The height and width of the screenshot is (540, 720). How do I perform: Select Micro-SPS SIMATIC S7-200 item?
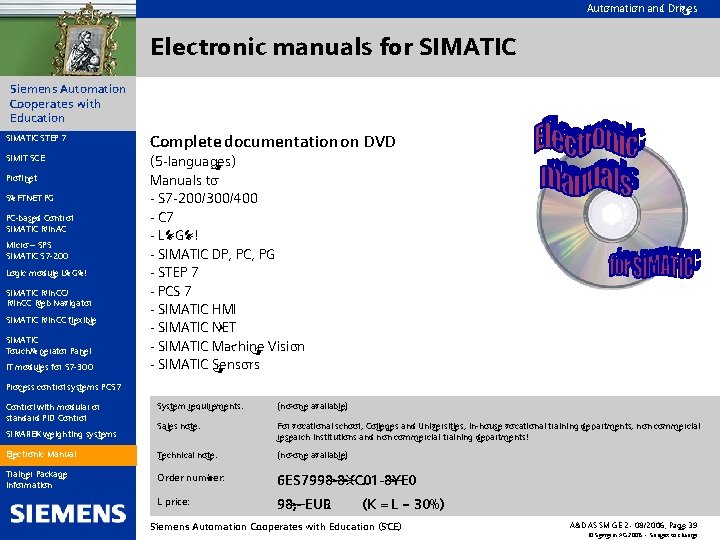click(x=37, y=250)
